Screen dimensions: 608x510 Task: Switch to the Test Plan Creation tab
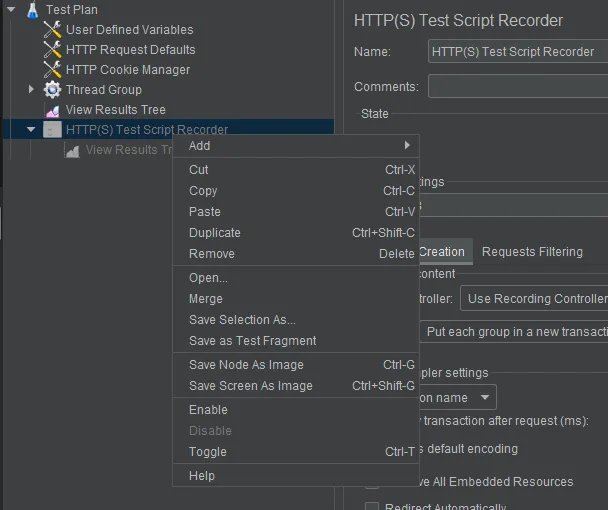(445, 252)
